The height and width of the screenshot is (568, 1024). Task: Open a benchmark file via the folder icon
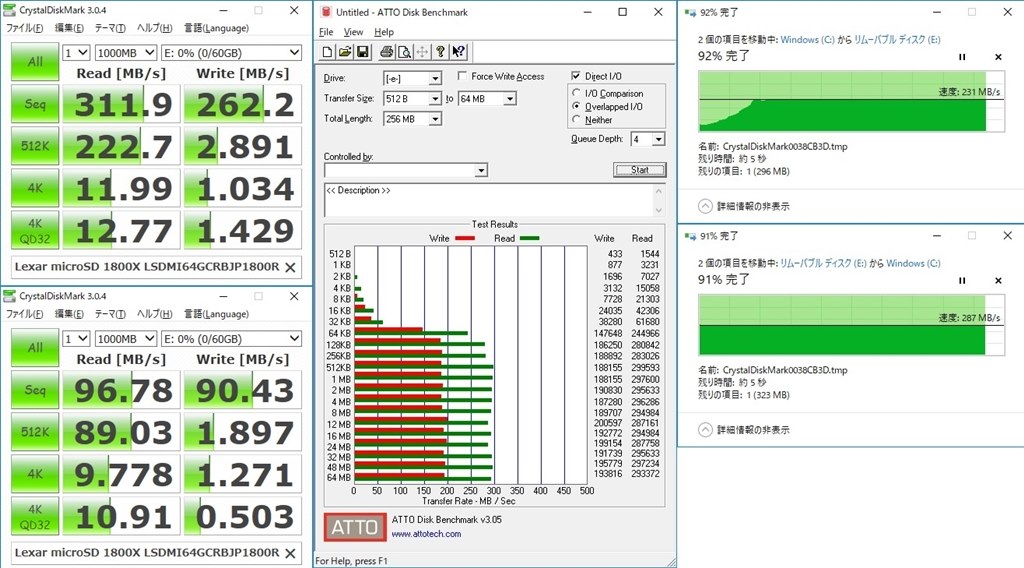tap(345, 52)
